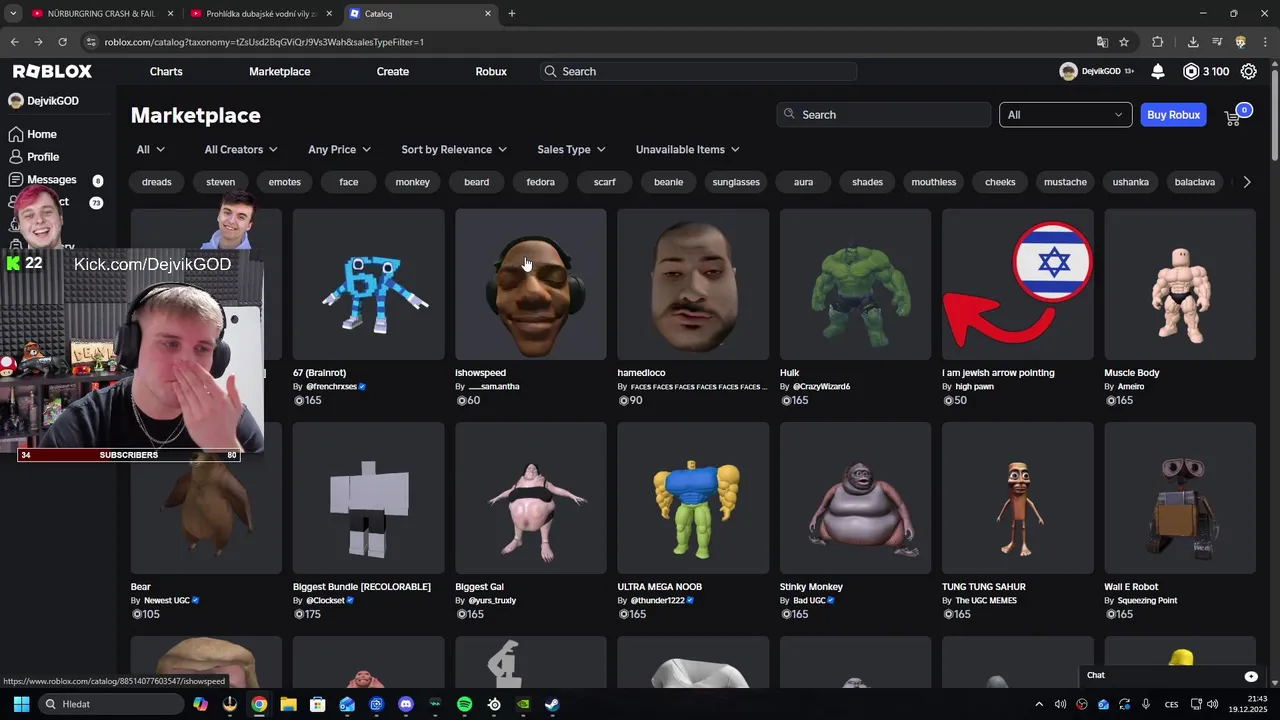Select the fedora tag chip
Viewport: 1280px width, 720px height.
point(540,182)
